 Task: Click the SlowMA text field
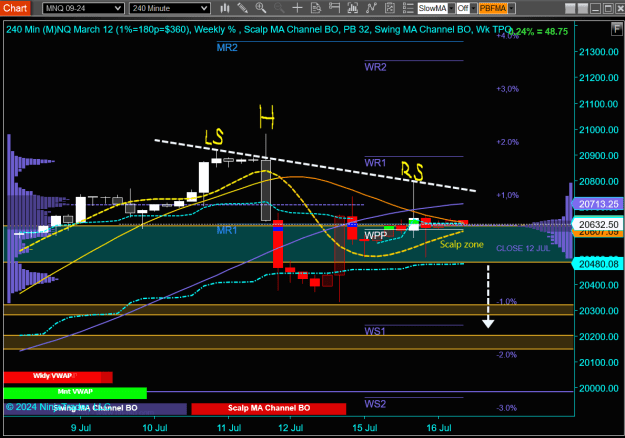432,8
